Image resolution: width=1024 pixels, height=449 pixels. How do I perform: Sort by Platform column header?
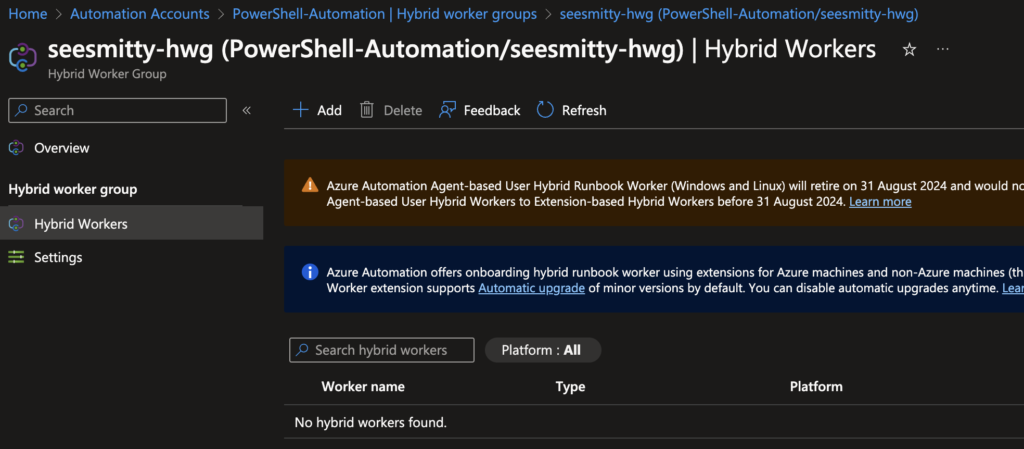816,386
